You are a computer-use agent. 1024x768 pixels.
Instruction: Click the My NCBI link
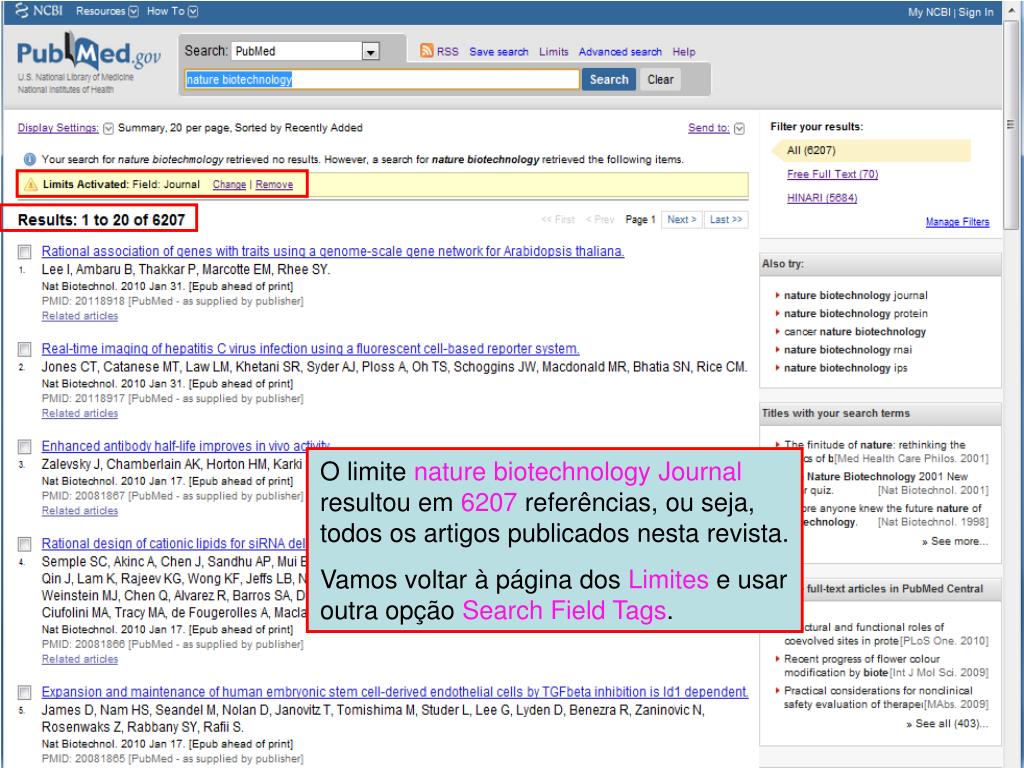click(929, 12)
